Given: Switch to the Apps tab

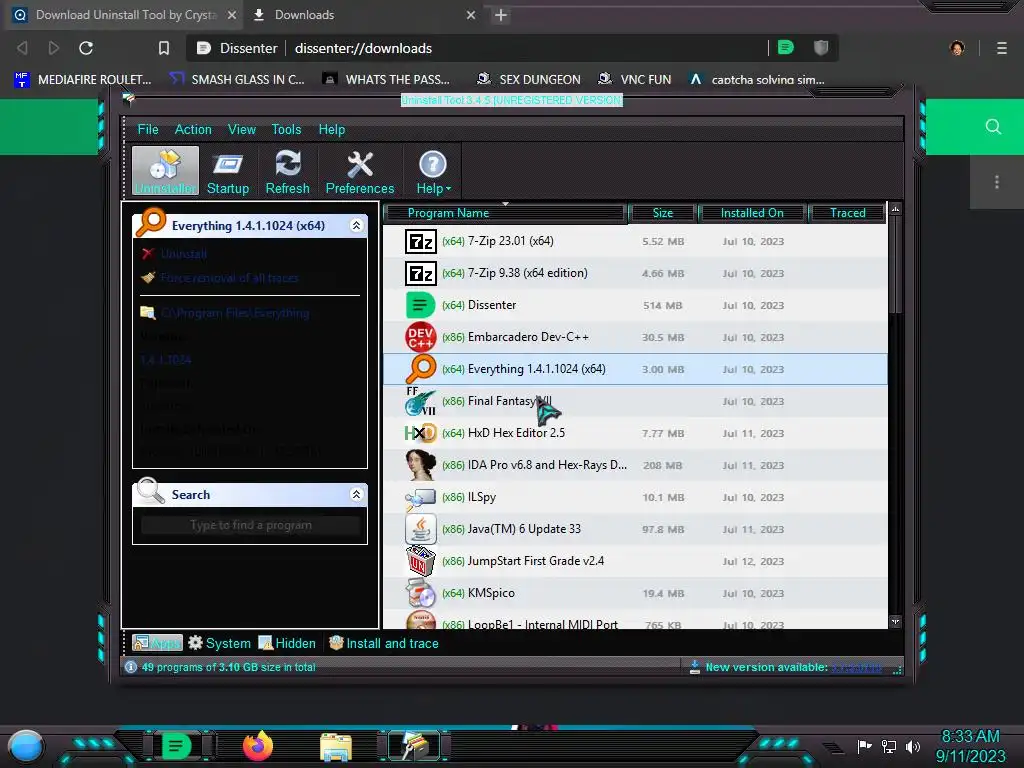Looking at the screenshot, I should tap(157, 643).
